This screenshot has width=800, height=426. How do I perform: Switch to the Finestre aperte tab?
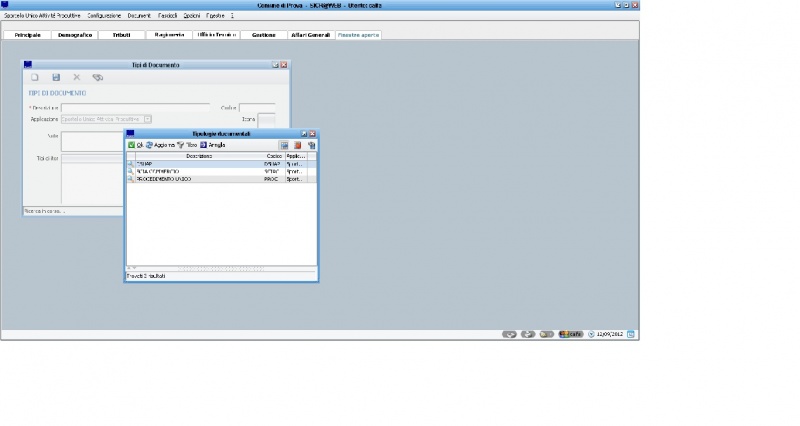coord(358,35)
